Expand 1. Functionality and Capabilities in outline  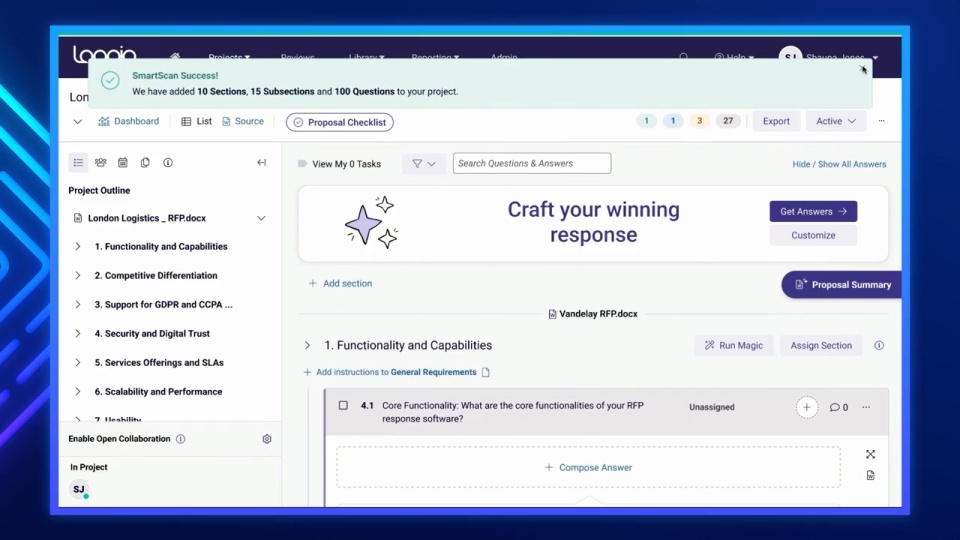(x=78, y=246)
